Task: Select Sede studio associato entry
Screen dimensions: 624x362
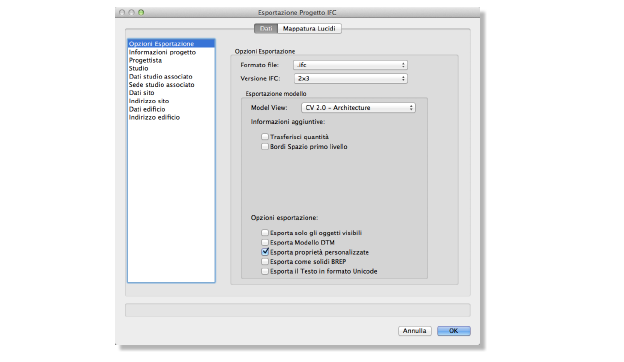Action: point(171,85)
